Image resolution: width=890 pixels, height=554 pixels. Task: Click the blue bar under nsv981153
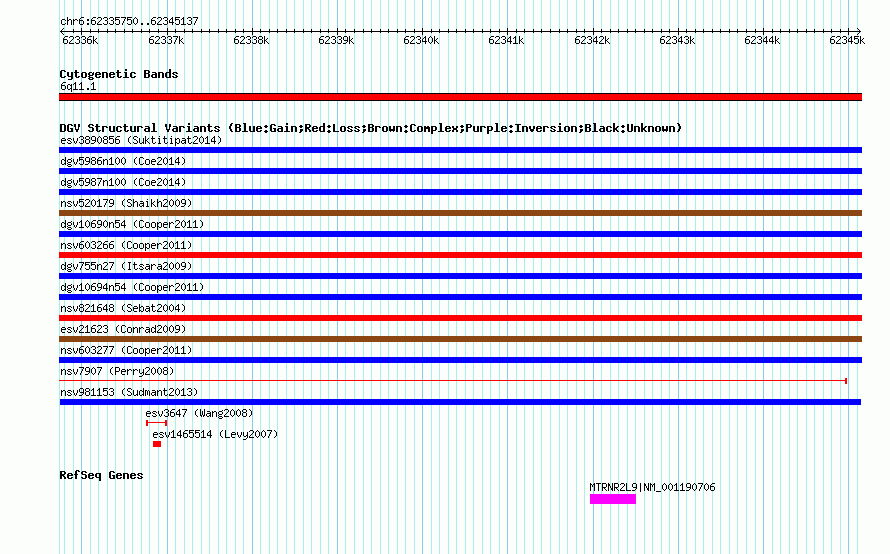click(460, 402)
